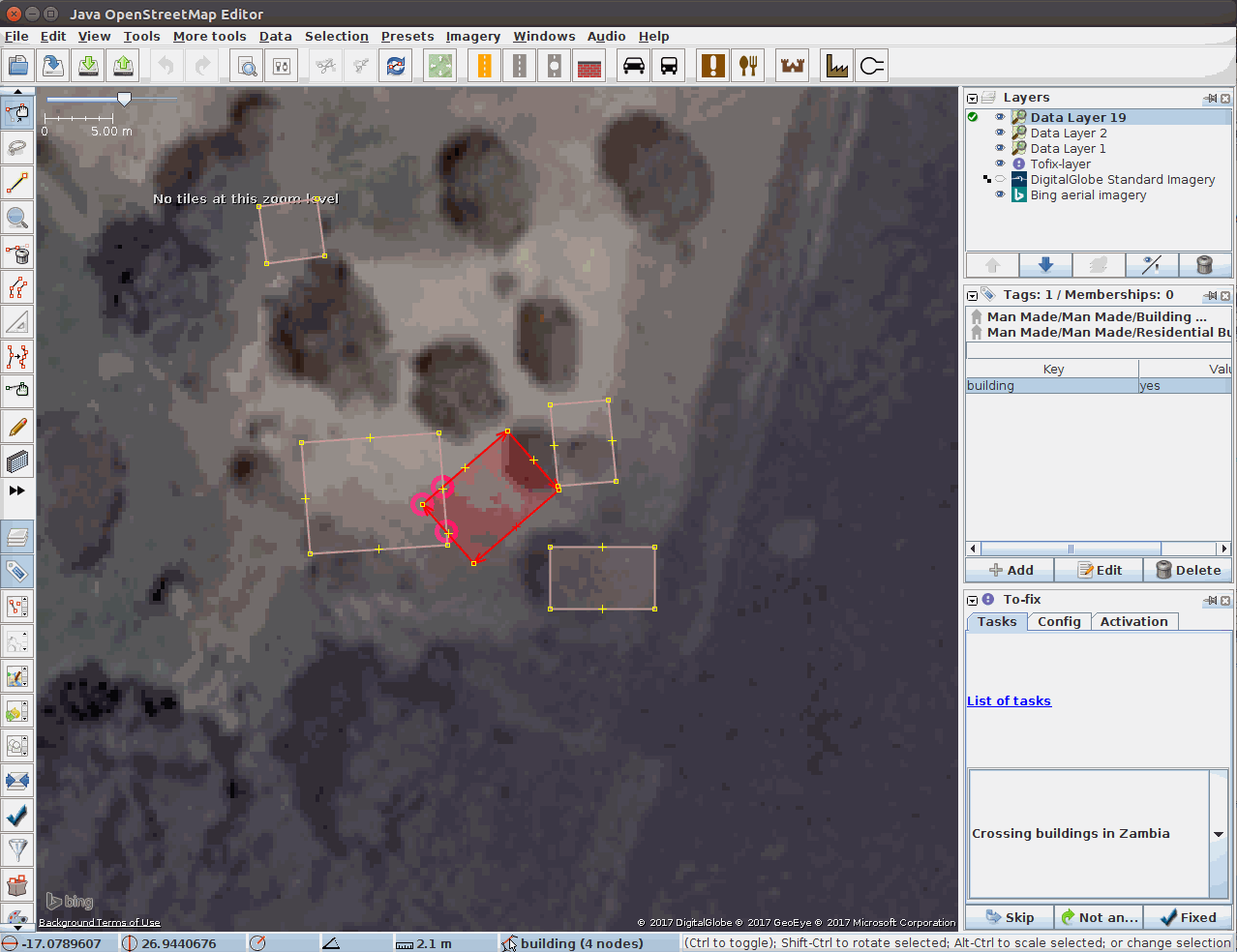Click the green active layer checkmark for Data Layer 19

pyautogui.click(x=973, y=117)
